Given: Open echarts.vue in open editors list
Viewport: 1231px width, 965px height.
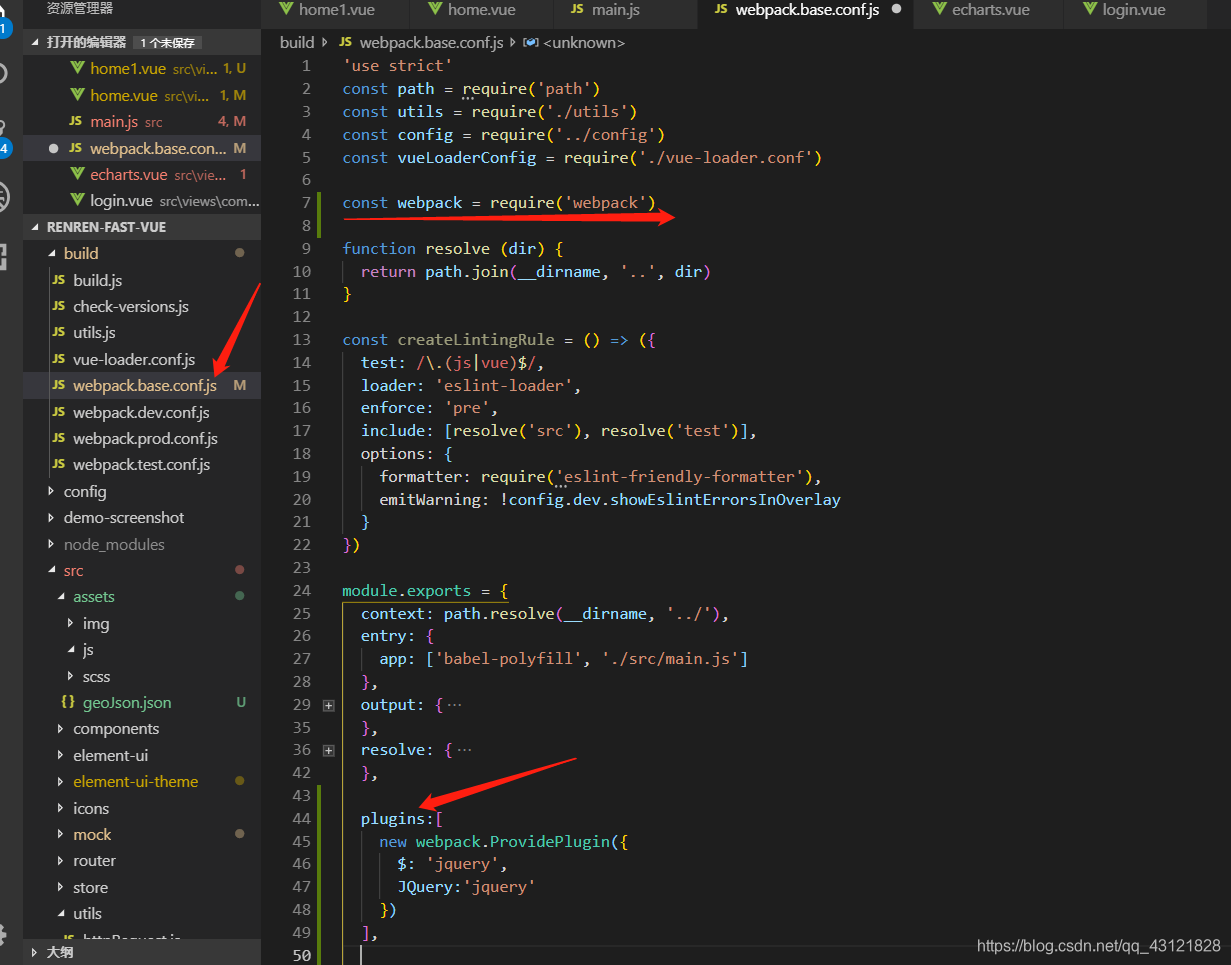Looking at the screenshot, I should pos(142,174).
